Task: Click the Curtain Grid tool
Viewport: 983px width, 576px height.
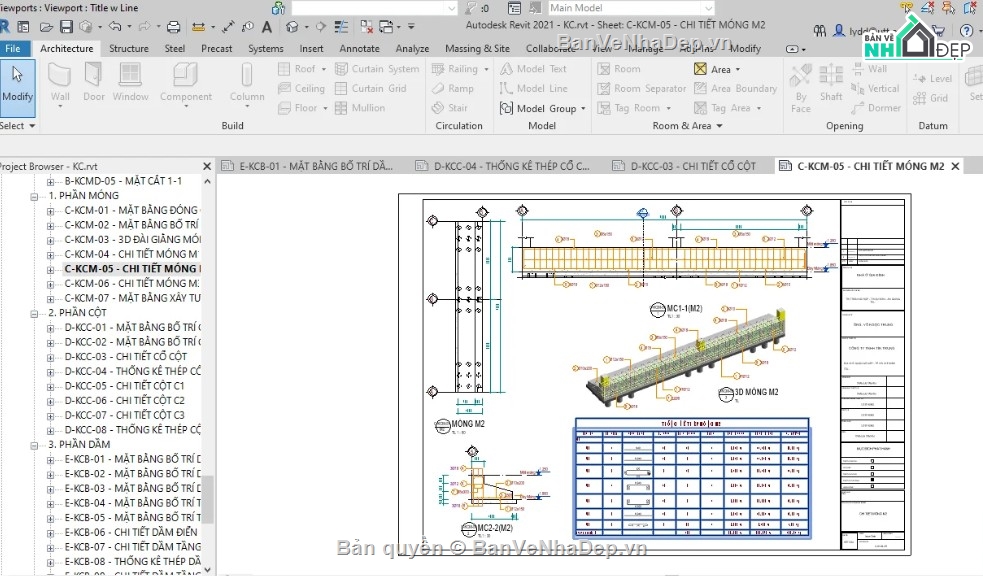Action: 371,88
